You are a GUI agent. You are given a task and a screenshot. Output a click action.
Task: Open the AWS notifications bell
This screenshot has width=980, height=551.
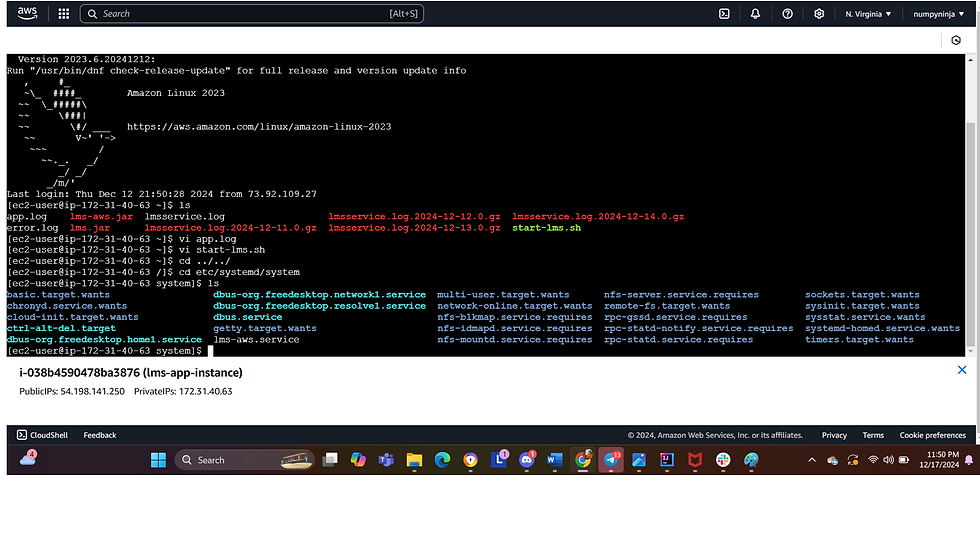(755, 14)
